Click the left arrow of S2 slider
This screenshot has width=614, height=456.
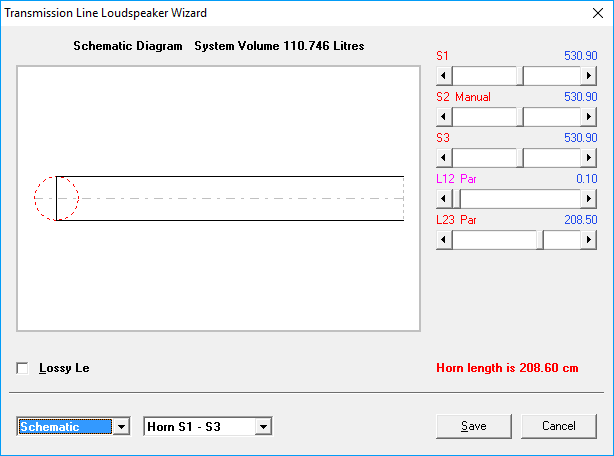pyautogui.click(x=445, y=117)
